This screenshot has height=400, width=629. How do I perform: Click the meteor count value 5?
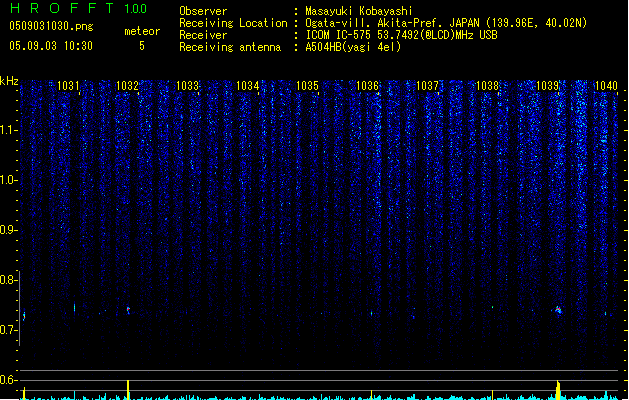(142, 46)
